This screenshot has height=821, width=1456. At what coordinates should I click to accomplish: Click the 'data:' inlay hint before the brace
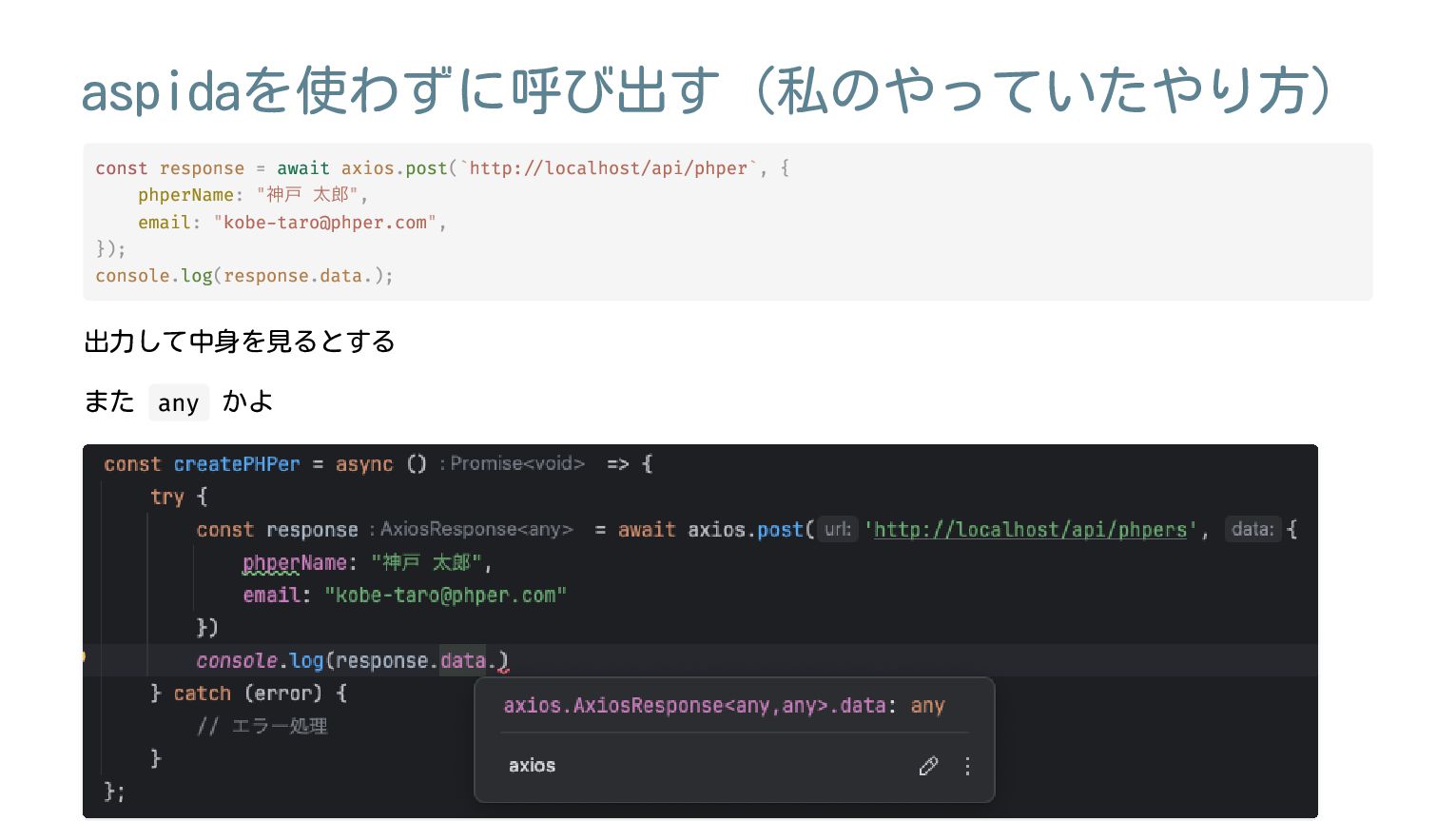coord(1252,529)
